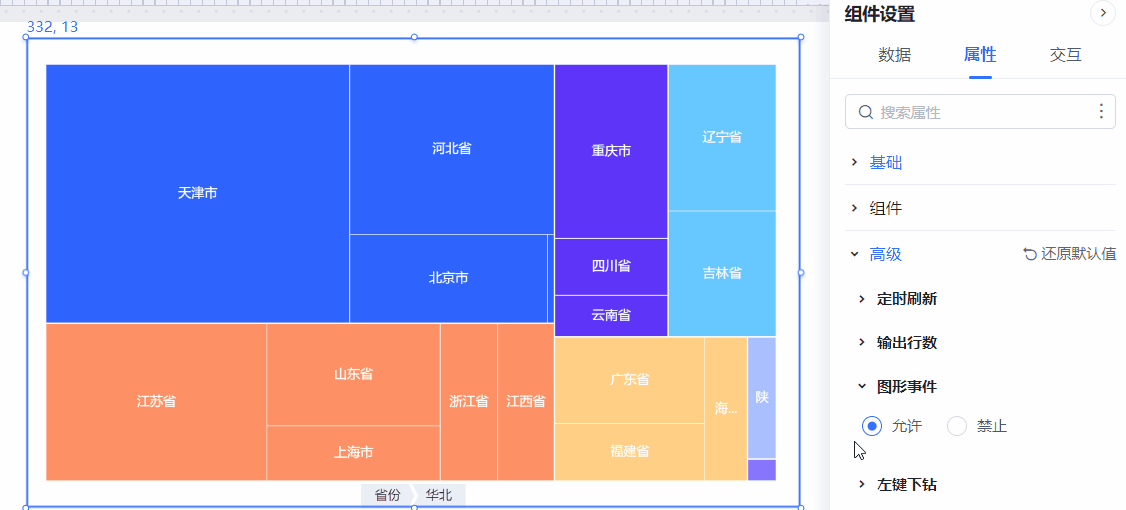Click the 上海市 block
The width and height of the screenshot is (1126, 510).
[x=353, y=453]
